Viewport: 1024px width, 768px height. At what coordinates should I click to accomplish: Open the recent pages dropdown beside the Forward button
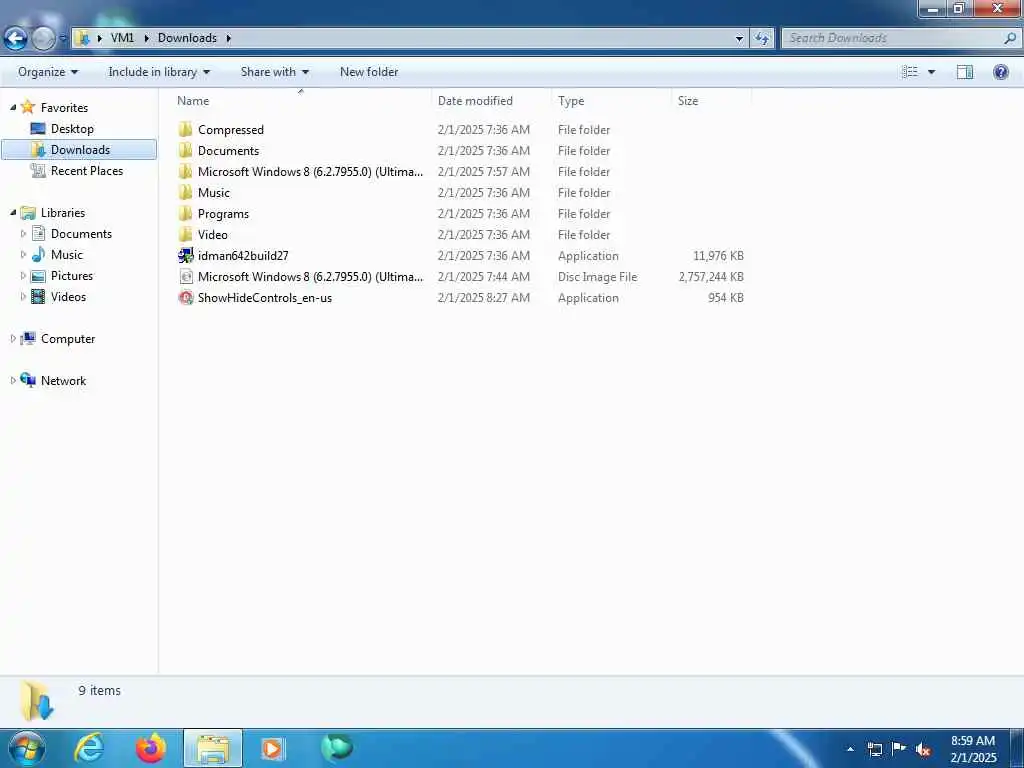(63, 39)
